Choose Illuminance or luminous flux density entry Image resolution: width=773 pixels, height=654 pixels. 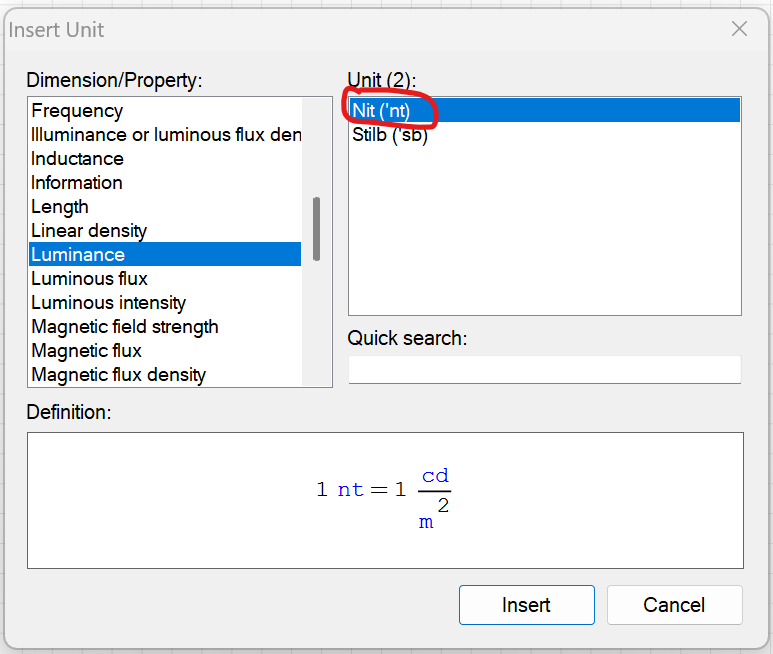165,135
